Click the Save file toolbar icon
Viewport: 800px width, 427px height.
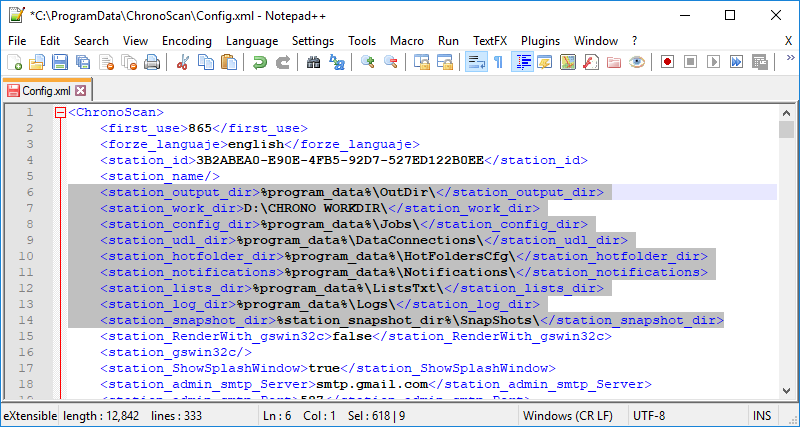(x=59, y=62)
